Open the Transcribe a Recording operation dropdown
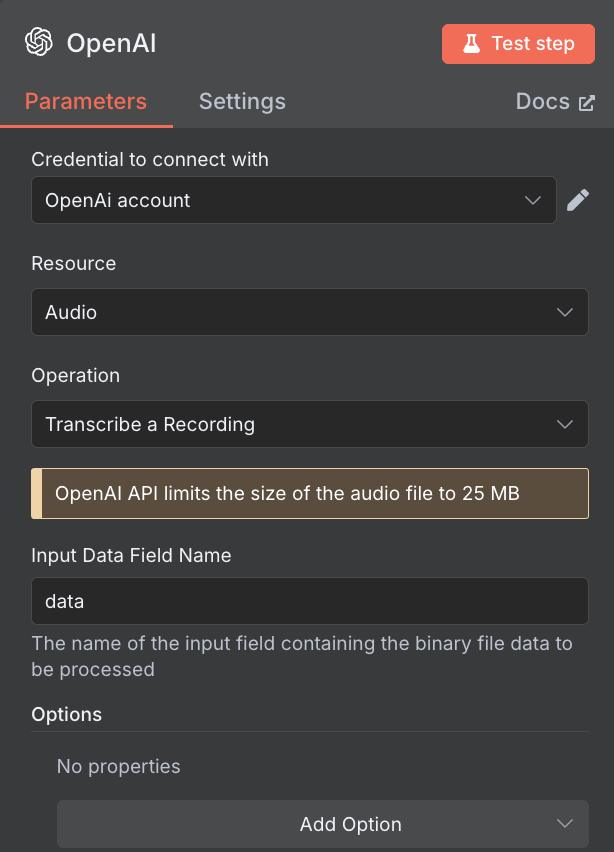 310,424
